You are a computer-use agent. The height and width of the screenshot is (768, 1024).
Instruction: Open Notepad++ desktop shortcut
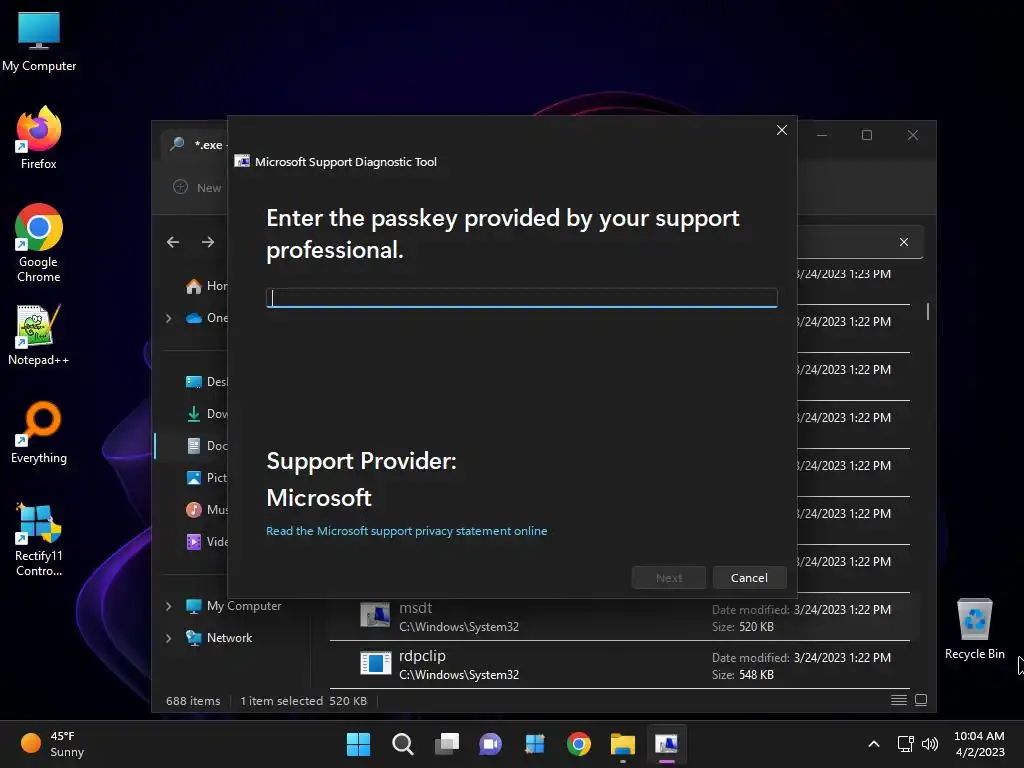(x=39, y=334)
